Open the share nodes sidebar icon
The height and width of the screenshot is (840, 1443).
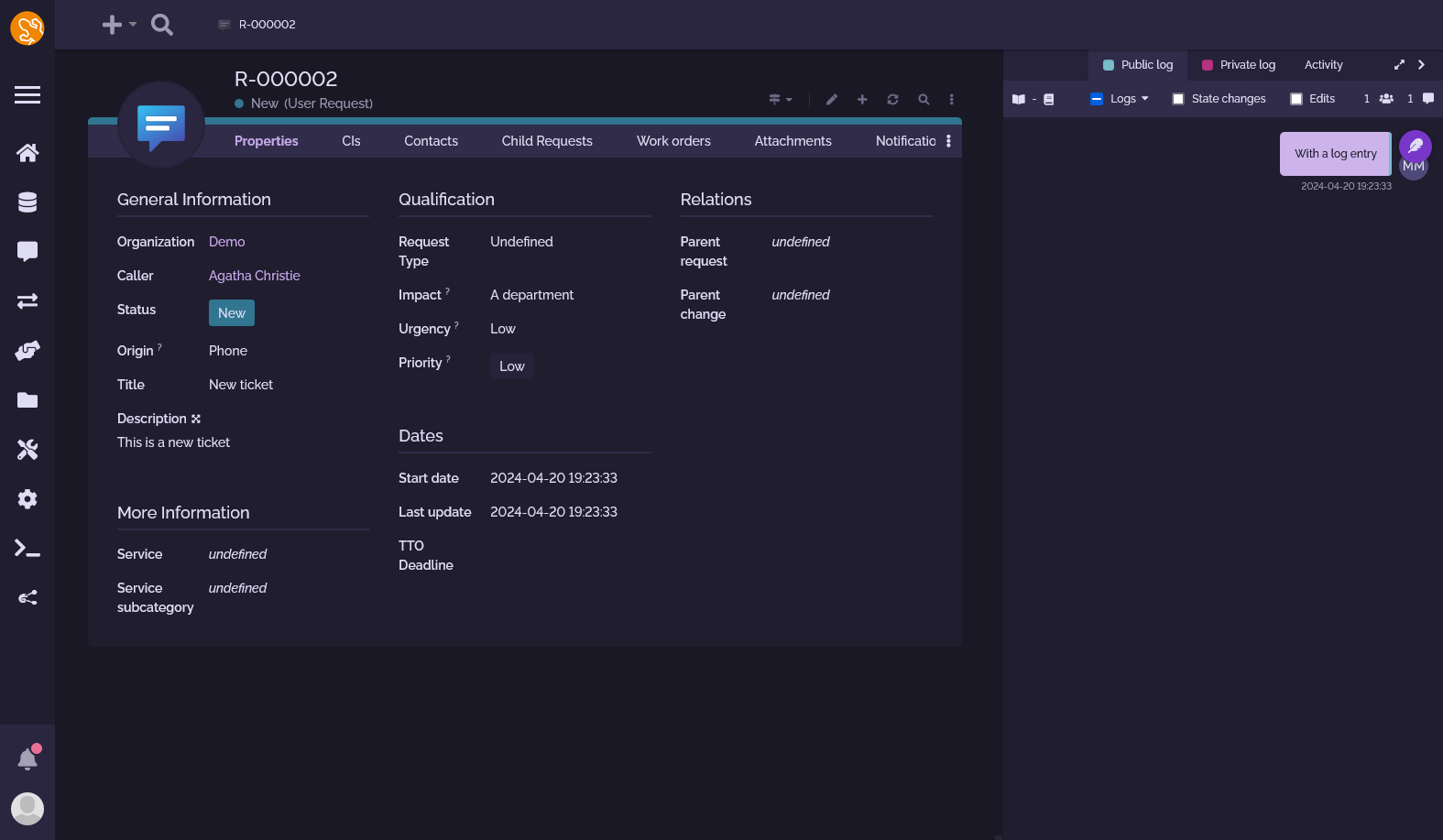tap(27, 597)
